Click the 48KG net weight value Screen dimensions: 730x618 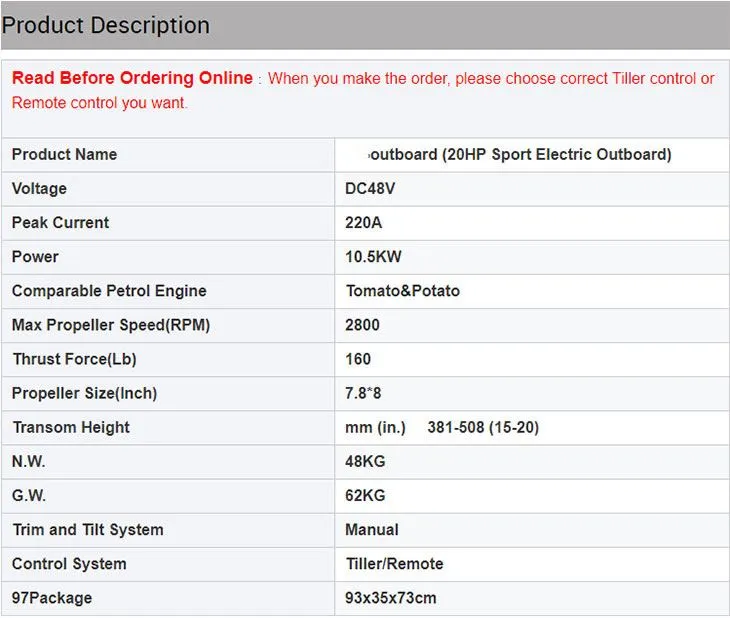pos(365,461)
